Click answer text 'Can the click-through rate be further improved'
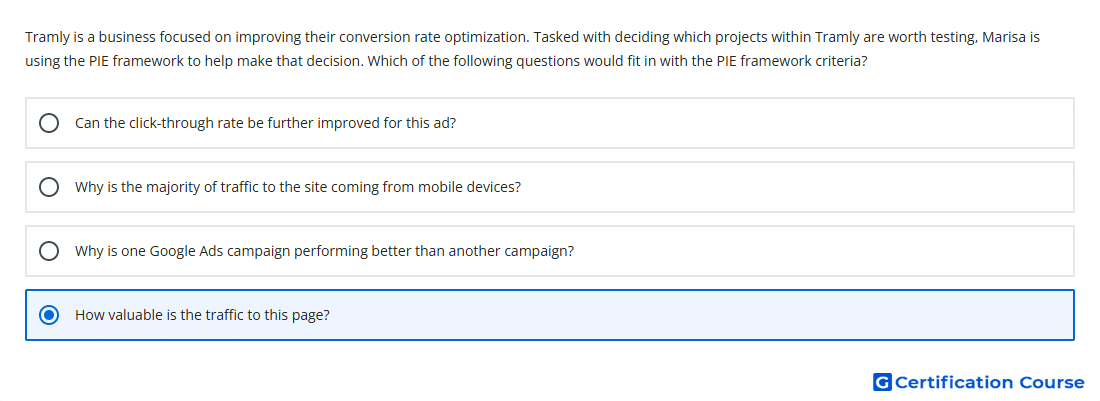This screenshot has width=1100, height=401. [x=227, y=123]
